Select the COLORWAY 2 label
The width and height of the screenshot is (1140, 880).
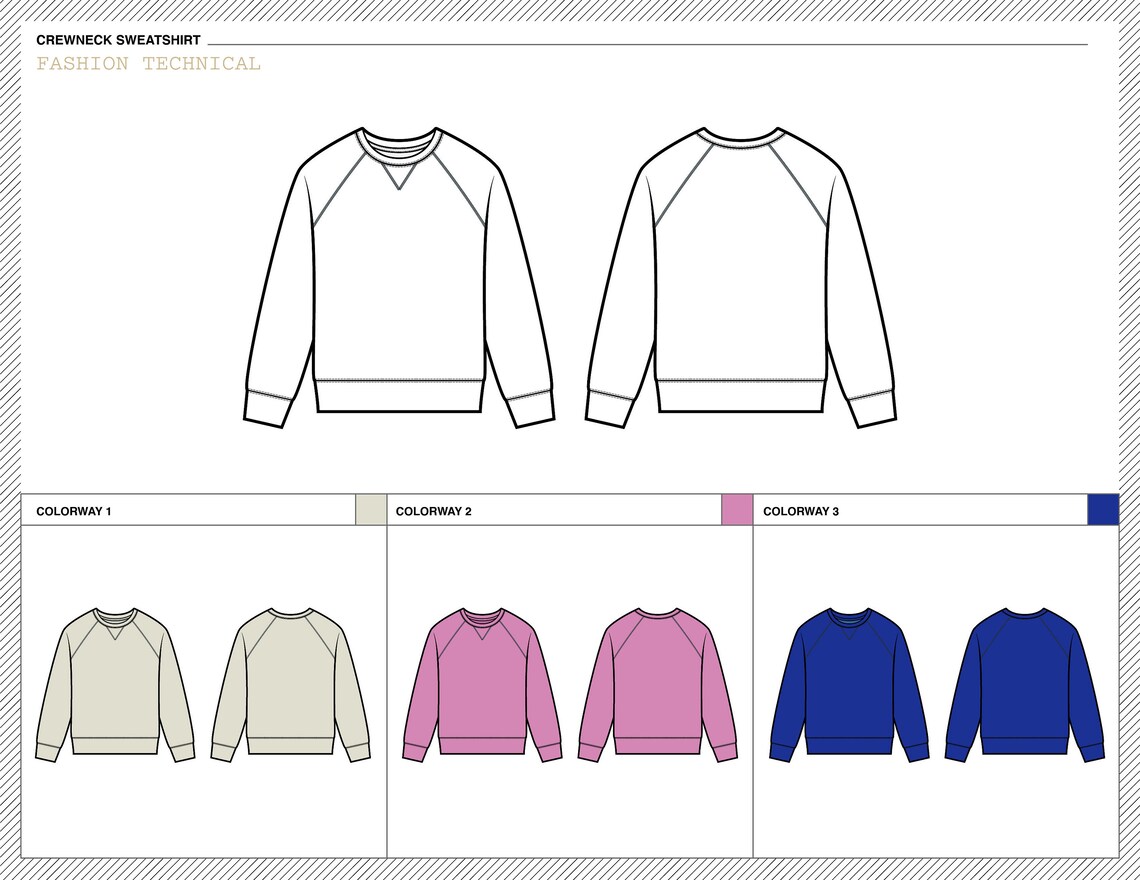coord(434,509)
